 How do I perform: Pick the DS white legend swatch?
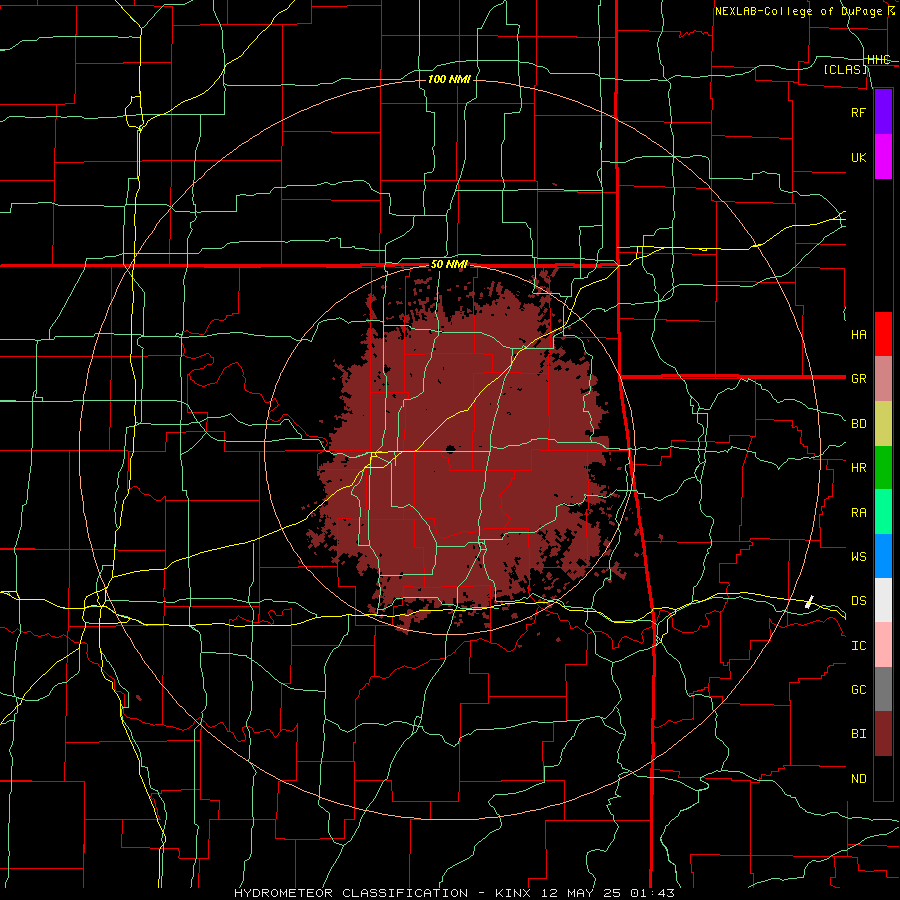coord(883,600)
